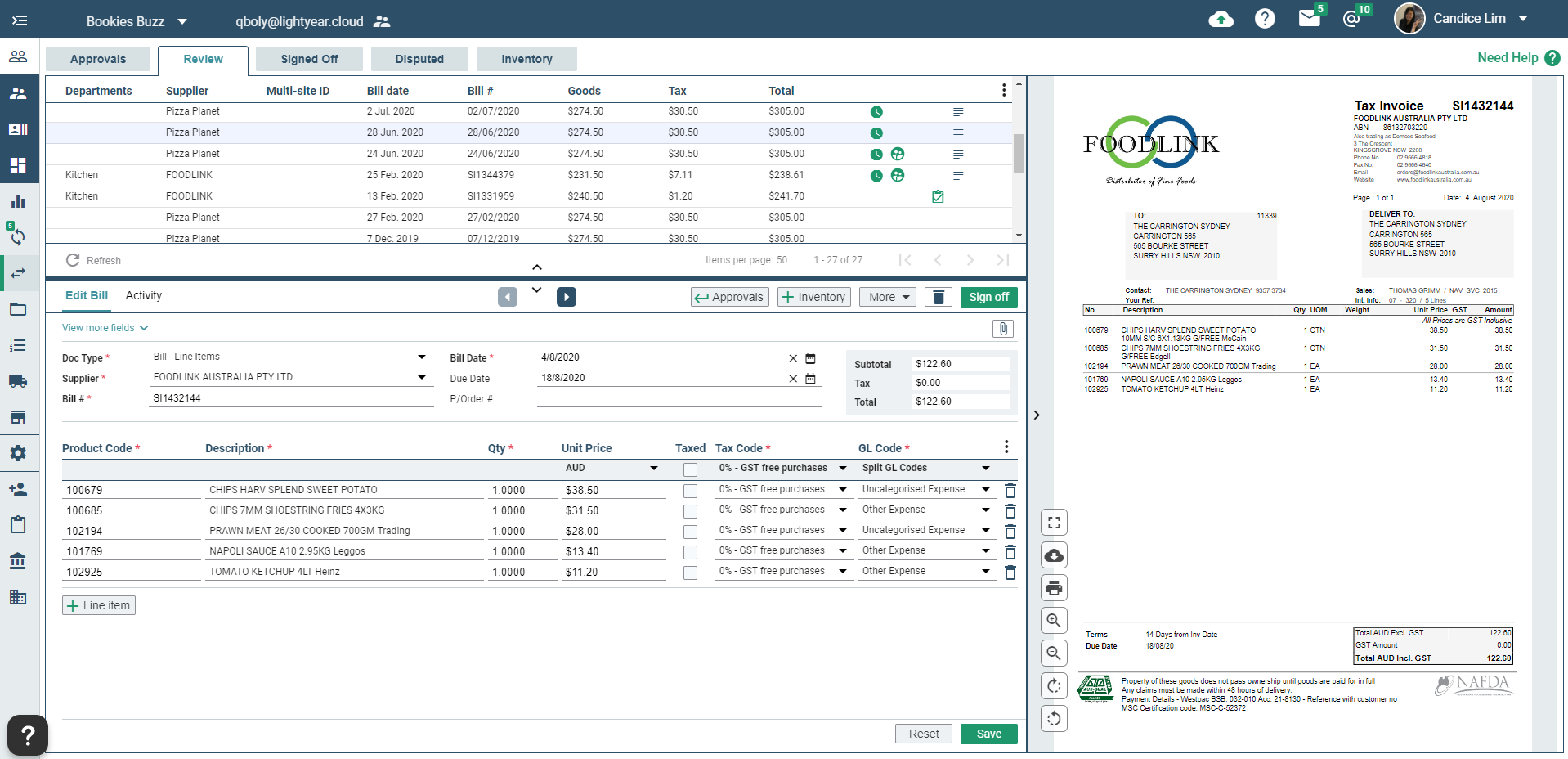Open GL Code dropdown for CHIPS 7MM SHOESTRING row
Image resolution: width=1568 pixels, height=759 pixels.
926,510
